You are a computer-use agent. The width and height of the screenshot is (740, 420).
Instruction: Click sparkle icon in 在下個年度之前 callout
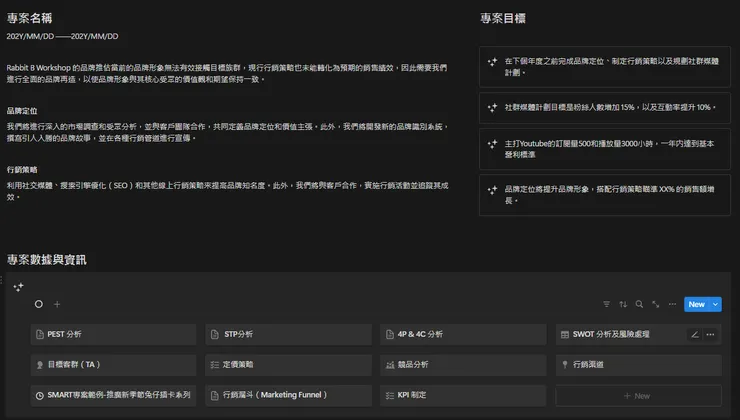(492, 62)
